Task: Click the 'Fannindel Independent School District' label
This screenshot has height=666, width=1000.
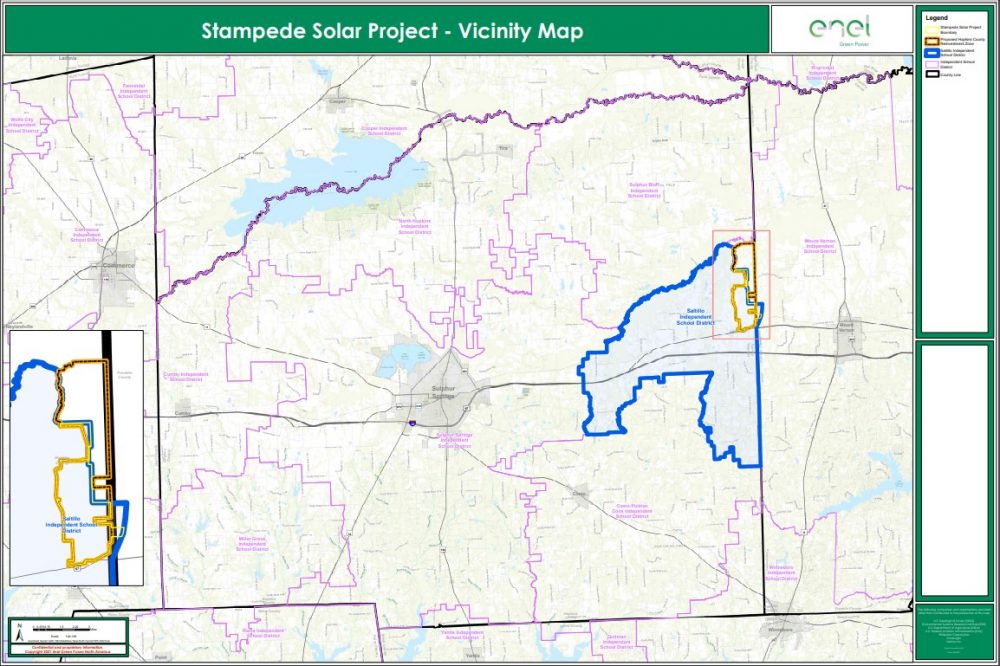Action: pos(133,91)
